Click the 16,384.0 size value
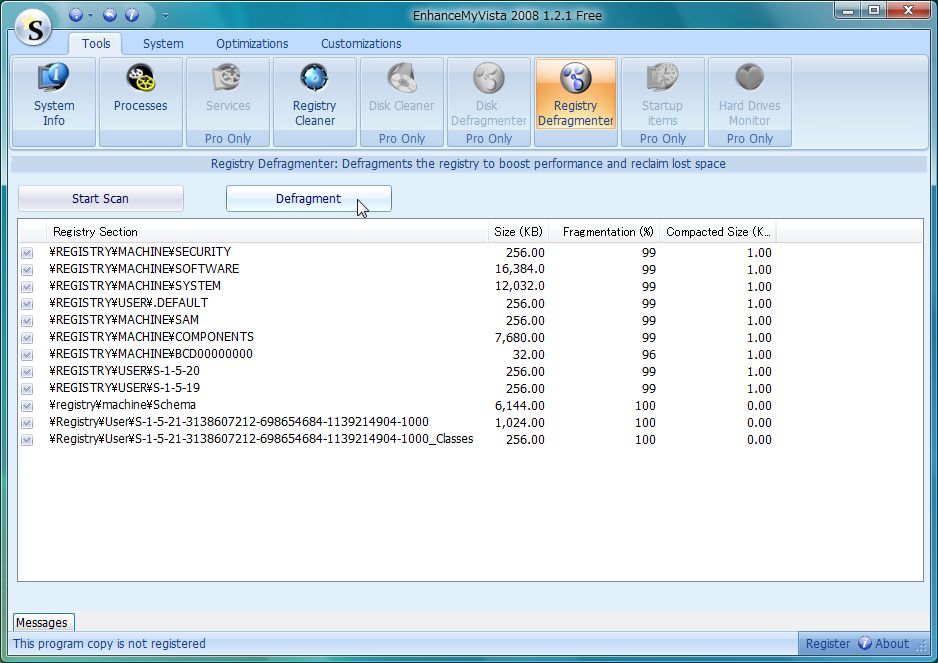938x663 pixels. [519, 269]
